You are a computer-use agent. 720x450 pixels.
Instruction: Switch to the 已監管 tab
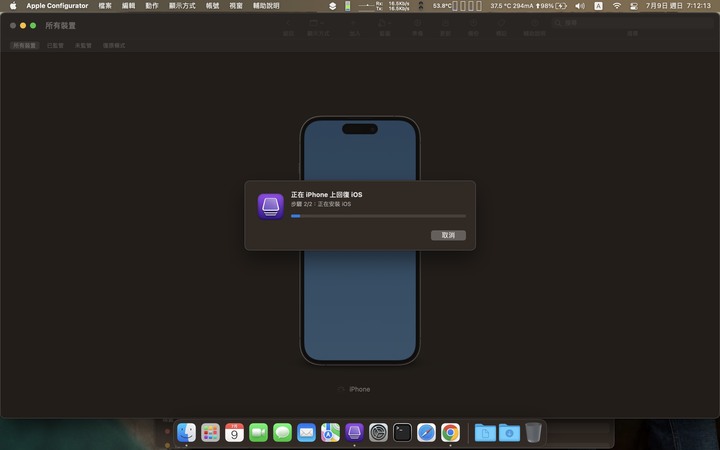[x=55, y=45]
